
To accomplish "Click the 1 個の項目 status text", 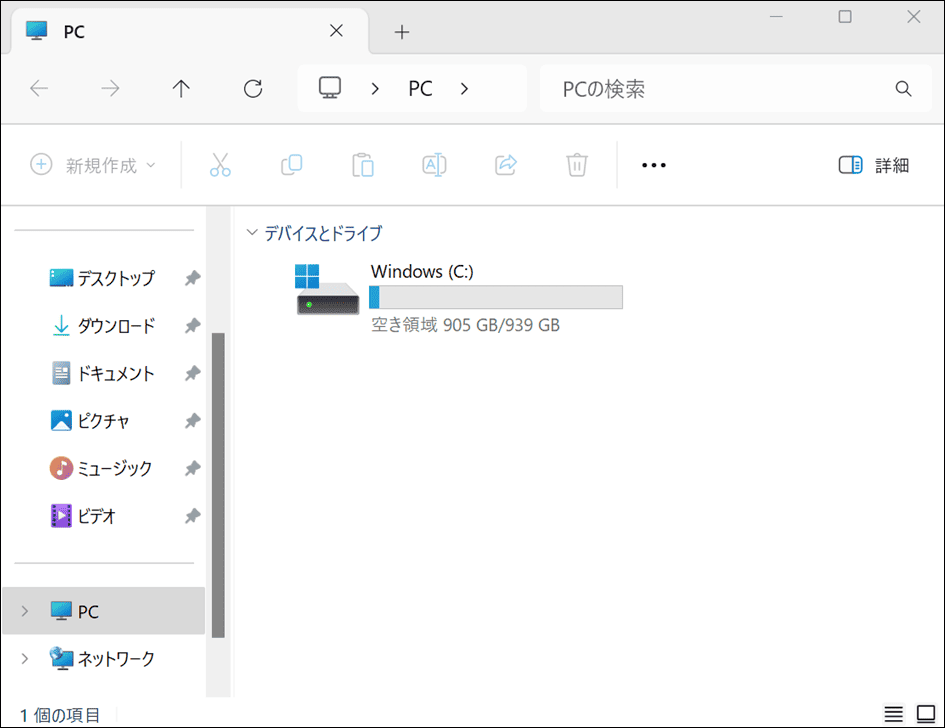I will (60, 715).
